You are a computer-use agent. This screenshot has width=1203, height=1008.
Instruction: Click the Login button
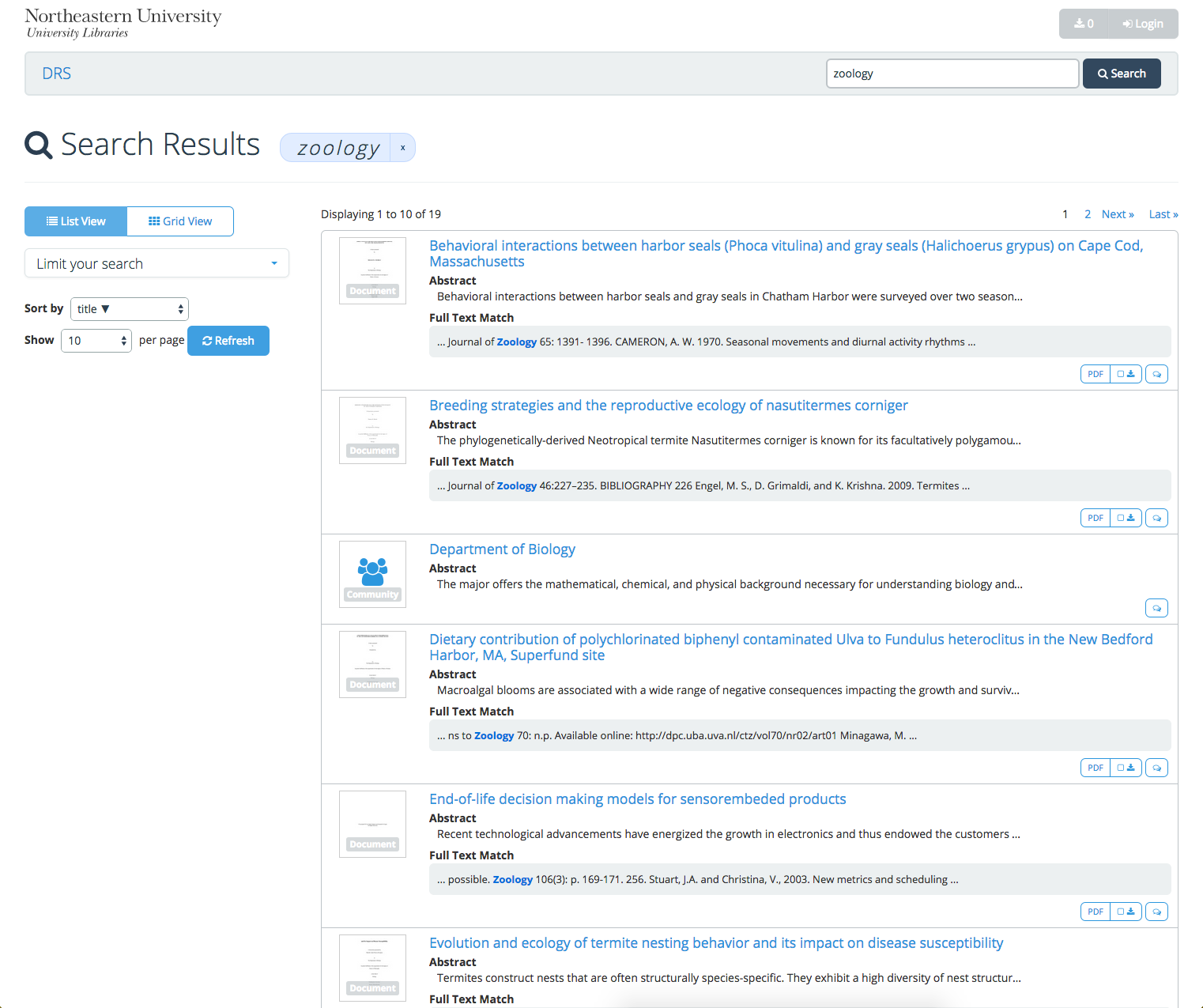(x=1143, y=24)
